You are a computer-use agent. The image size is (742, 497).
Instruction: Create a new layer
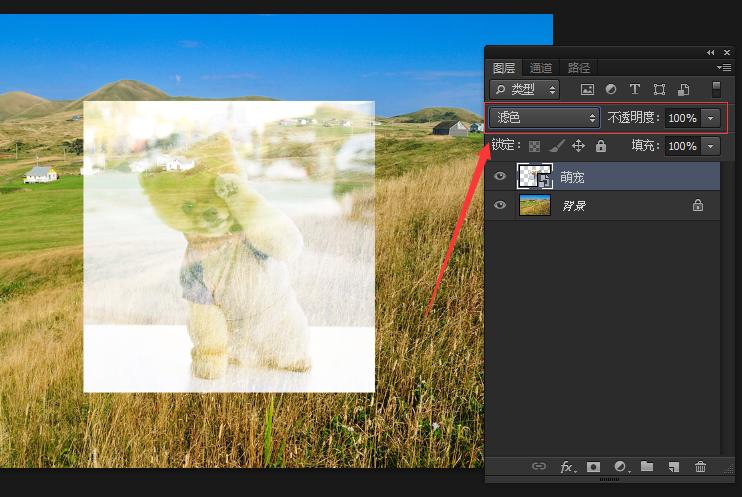click(673, 467)
